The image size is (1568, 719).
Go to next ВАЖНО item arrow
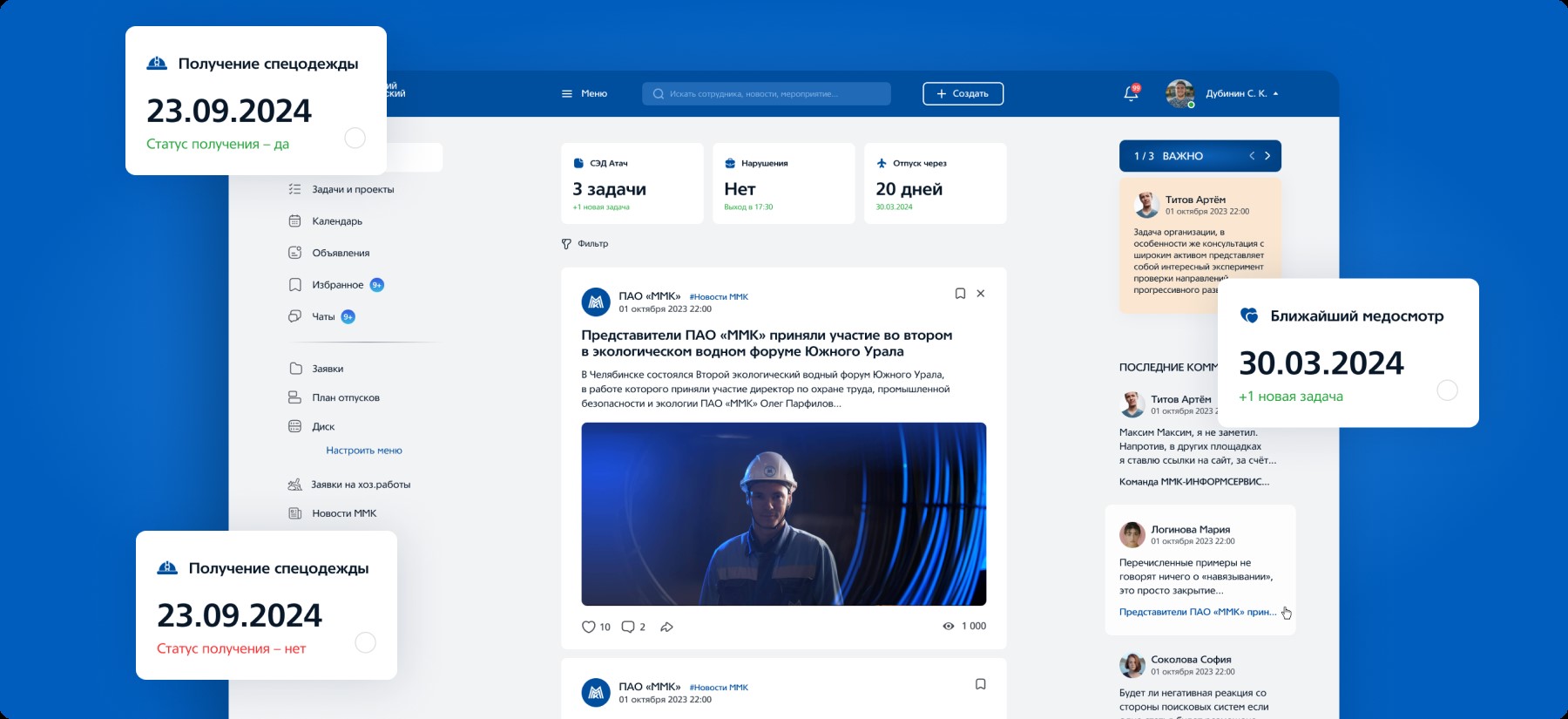click(x=1267, y=156)
